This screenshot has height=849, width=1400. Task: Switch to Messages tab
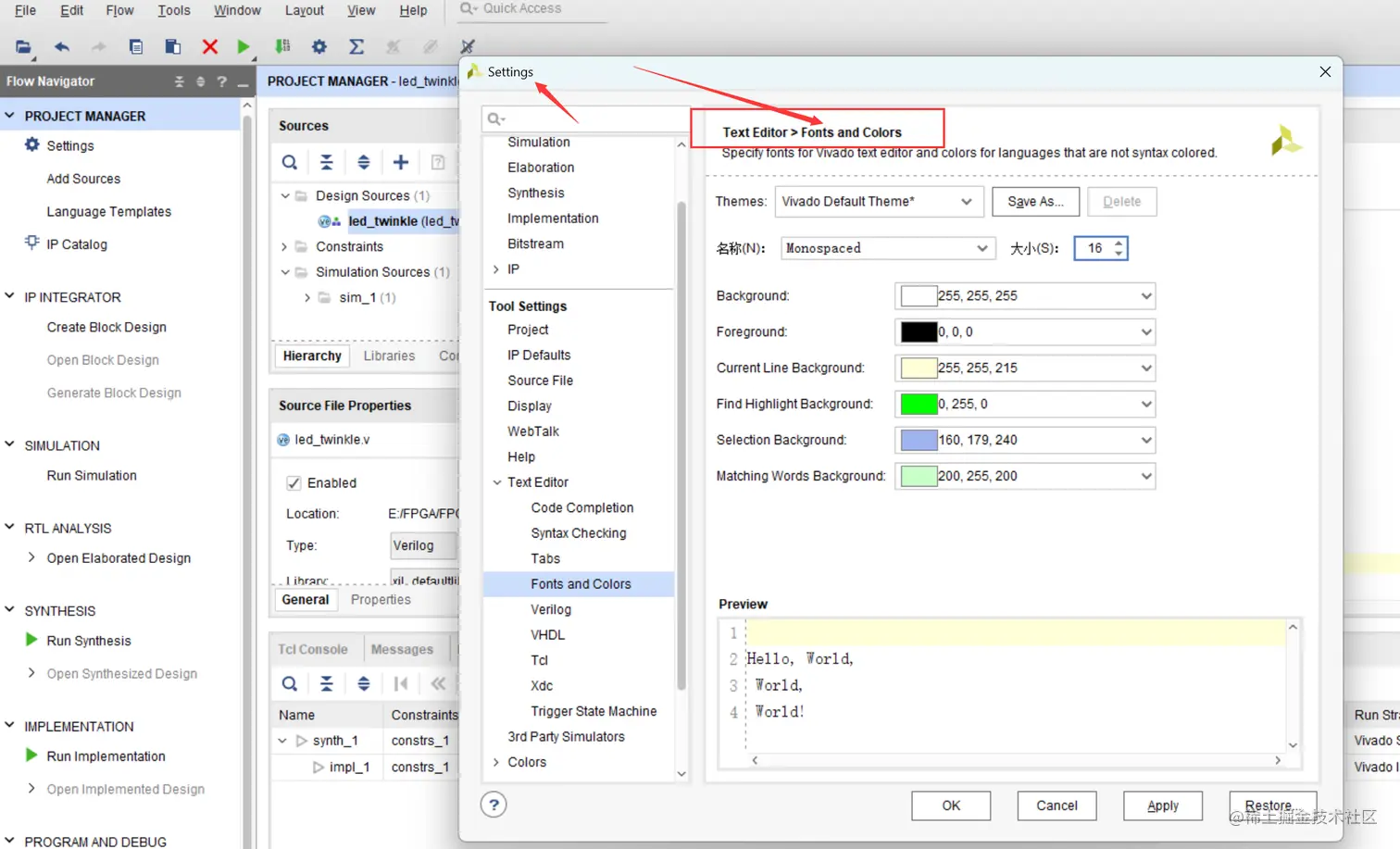[x=402, y=649]
